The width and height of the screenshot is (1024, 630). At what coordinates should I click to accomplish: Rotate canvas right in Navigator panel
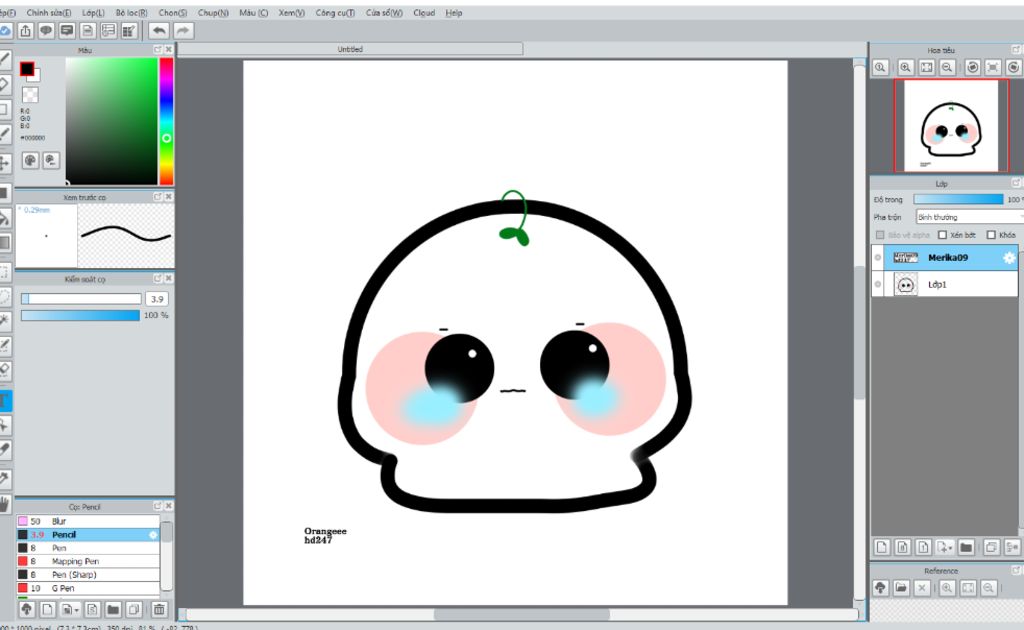point(1013,67)
